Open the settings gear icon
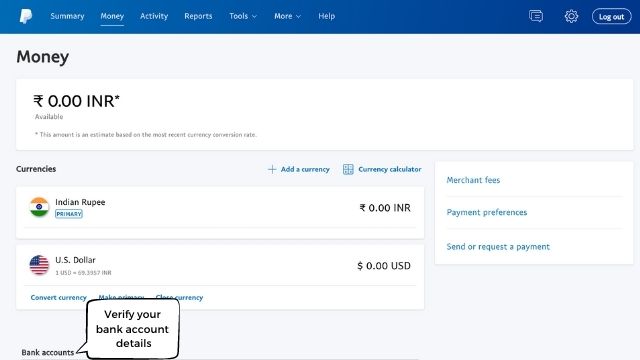The width and height of the screenshot is (640, 360). click(x=571, y=16)
